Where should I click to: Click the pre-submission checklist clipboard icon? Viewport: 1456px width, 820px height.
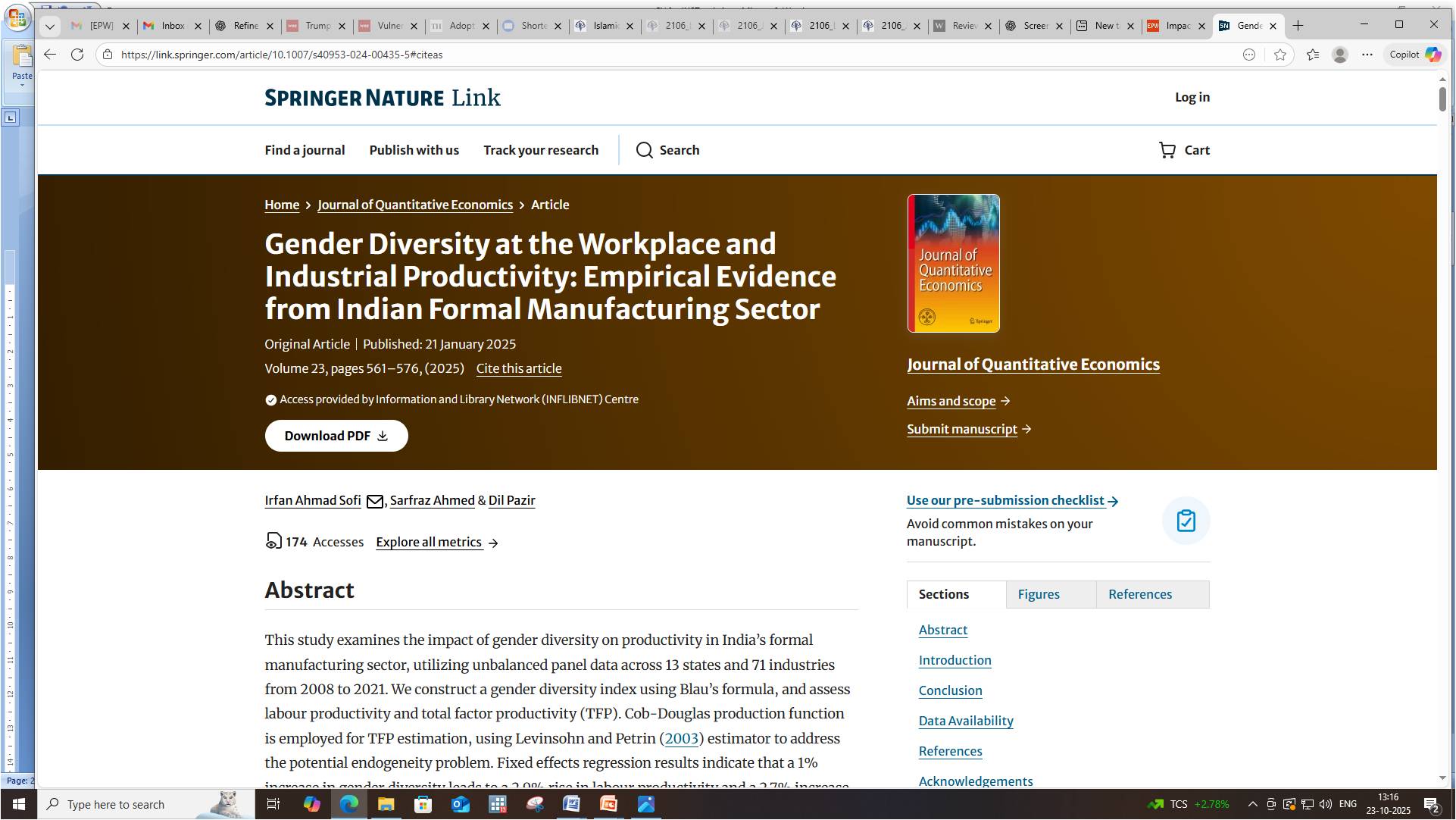pos(1186,521)
